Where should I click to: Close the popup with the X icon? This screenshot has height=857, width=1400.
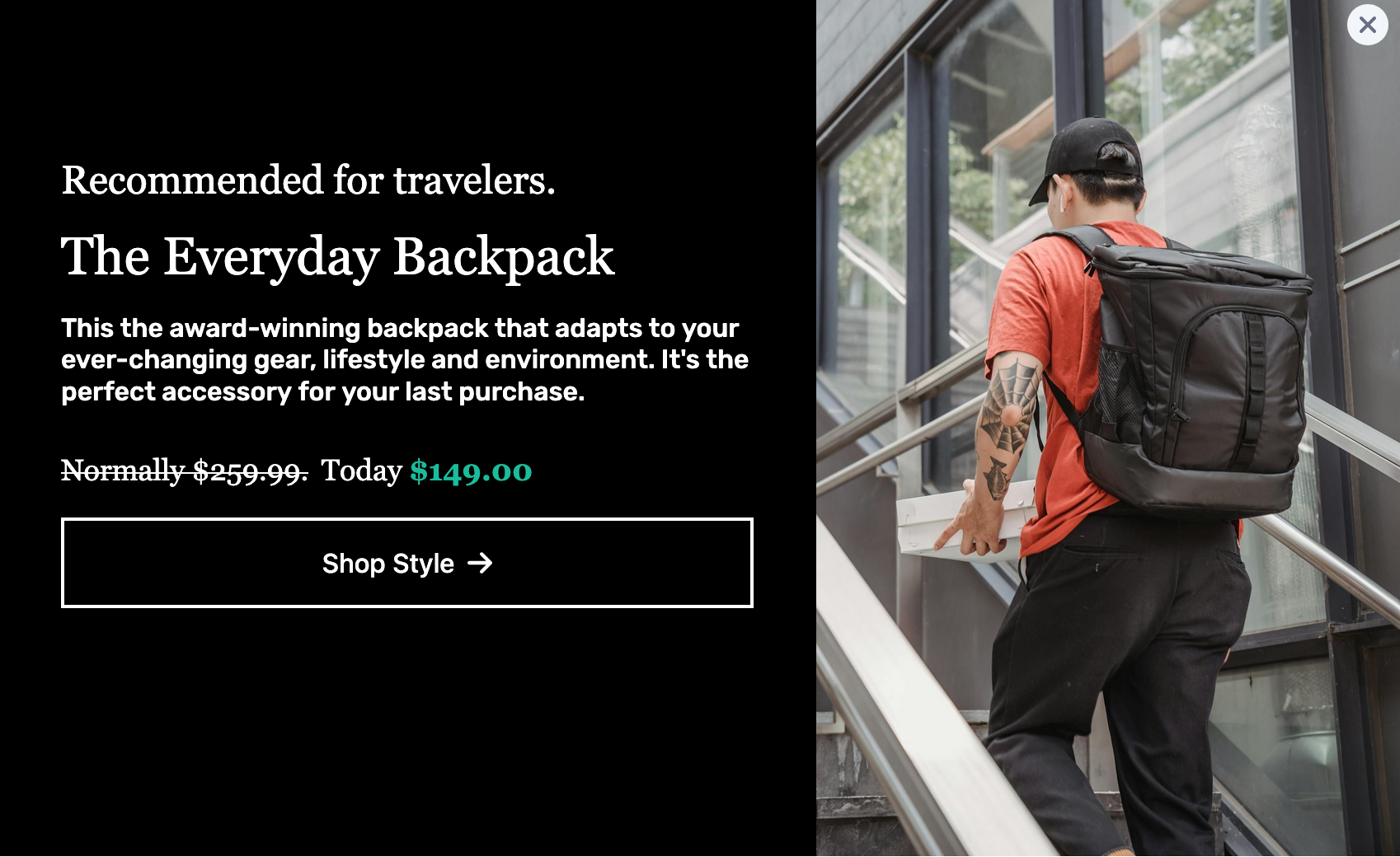pyautogui.click(x=1367, y=25)
